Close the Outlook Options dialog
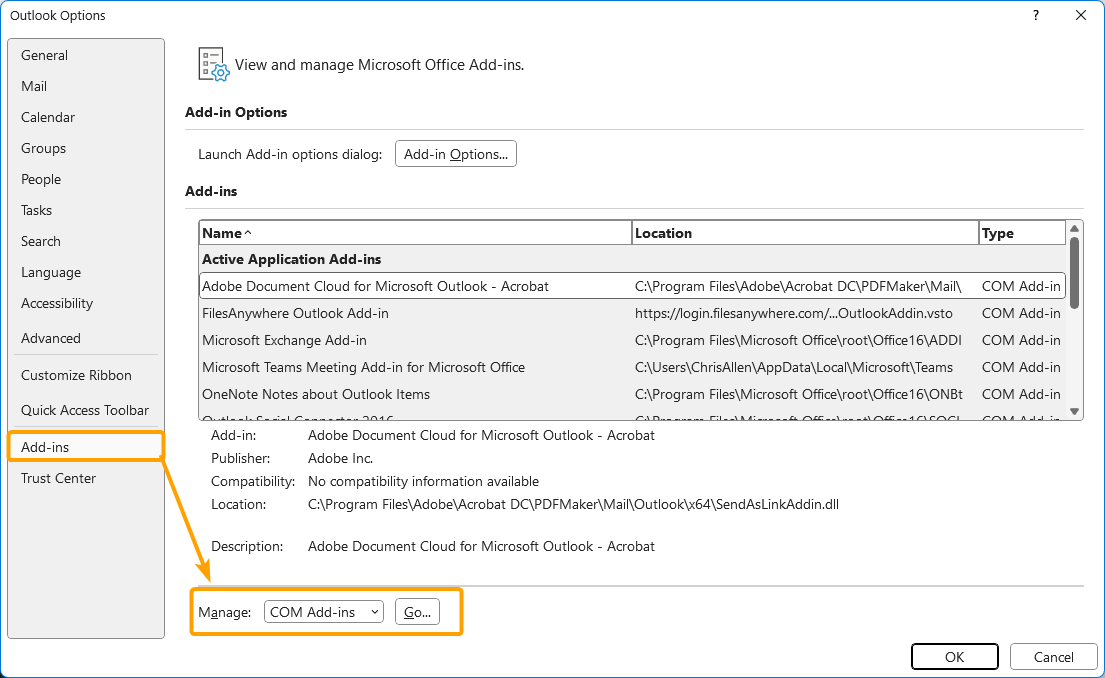Screen dimensions: 1105x678 pyautogui.click(x=1081, y=16)
